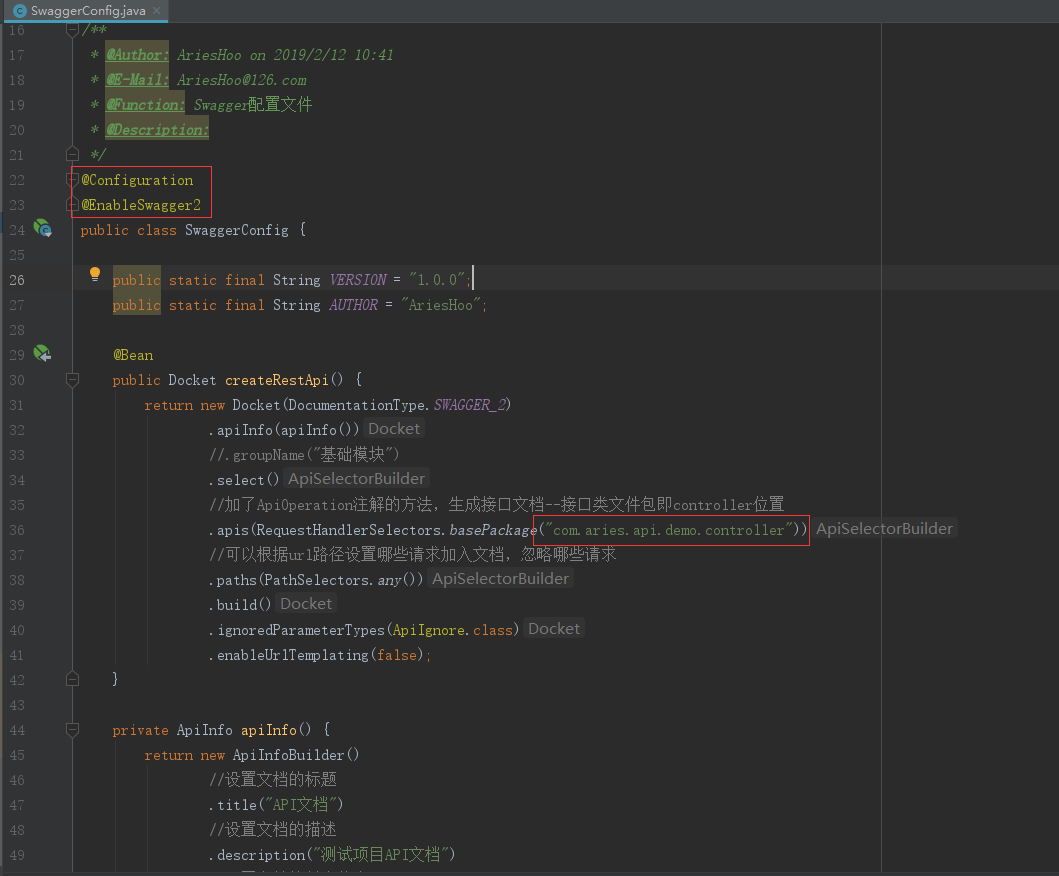The image size is (1059, 876).
Task: Click the Spring bean gutter icon beside @Bean
Action: coord(43,353)
